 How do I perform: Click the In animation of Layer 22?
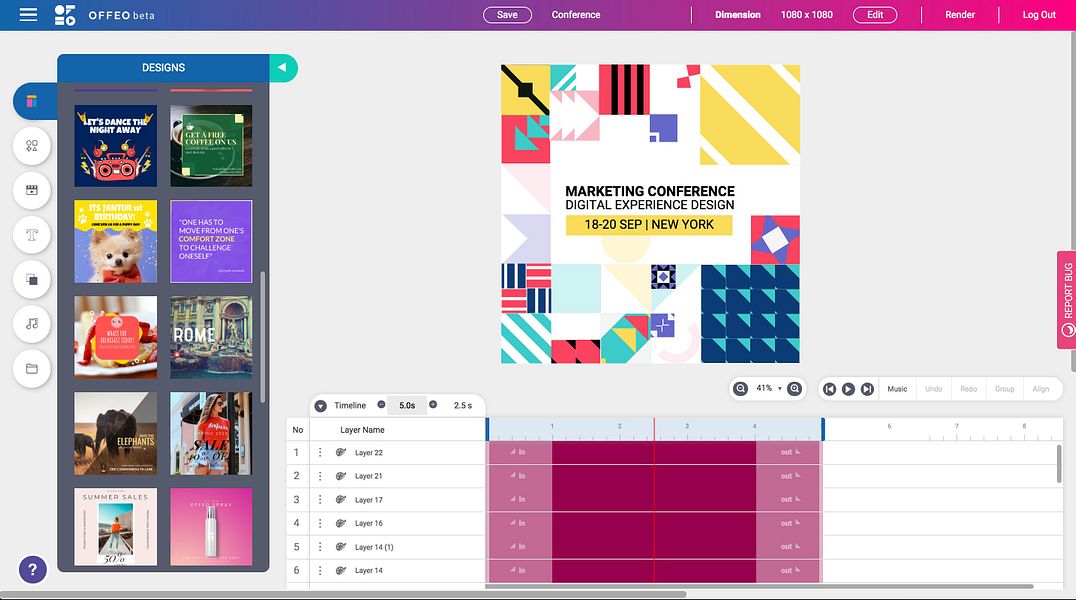(x=519, y=452)
